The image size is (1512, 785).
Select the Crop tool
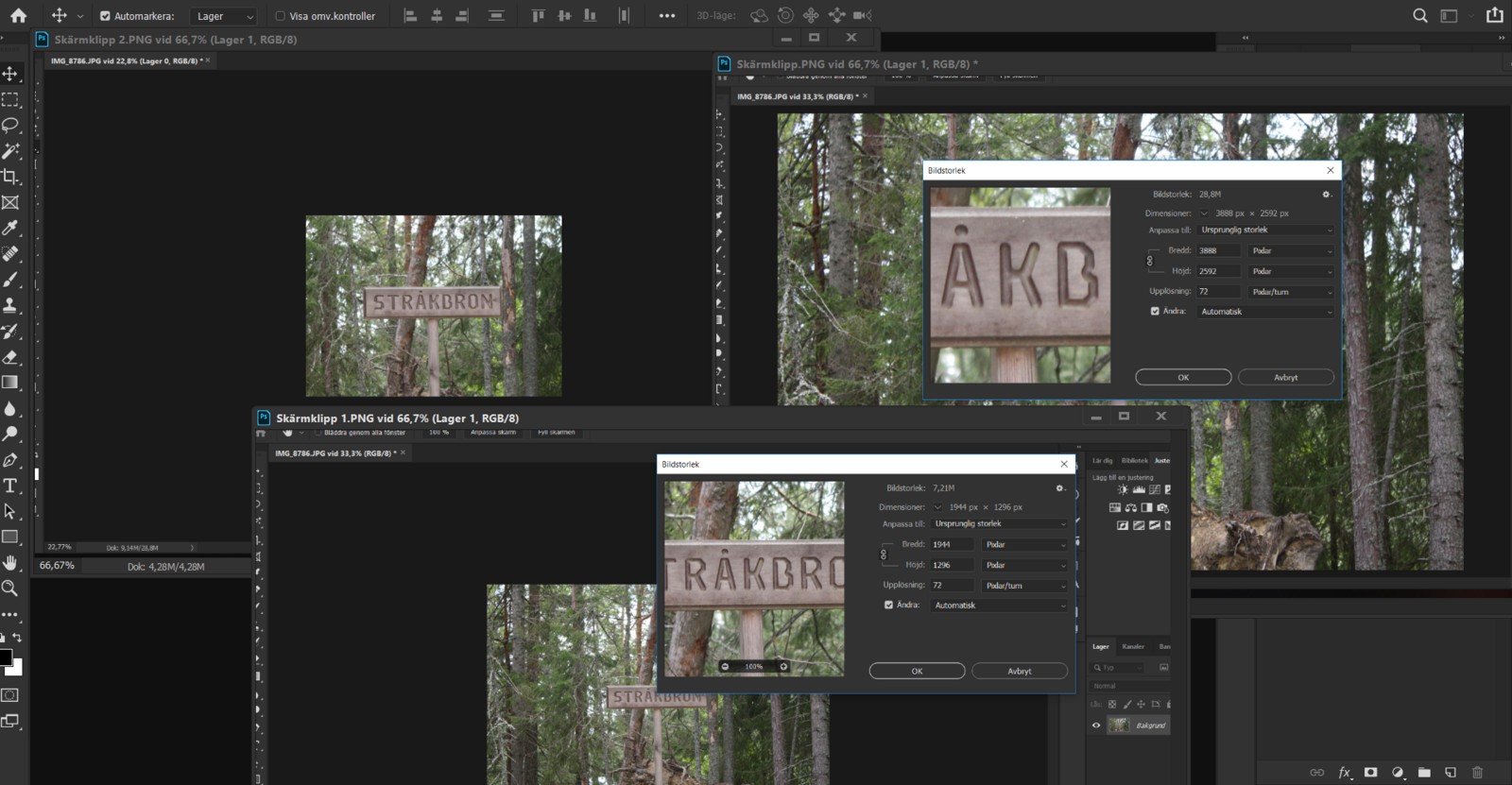point(10,177)
